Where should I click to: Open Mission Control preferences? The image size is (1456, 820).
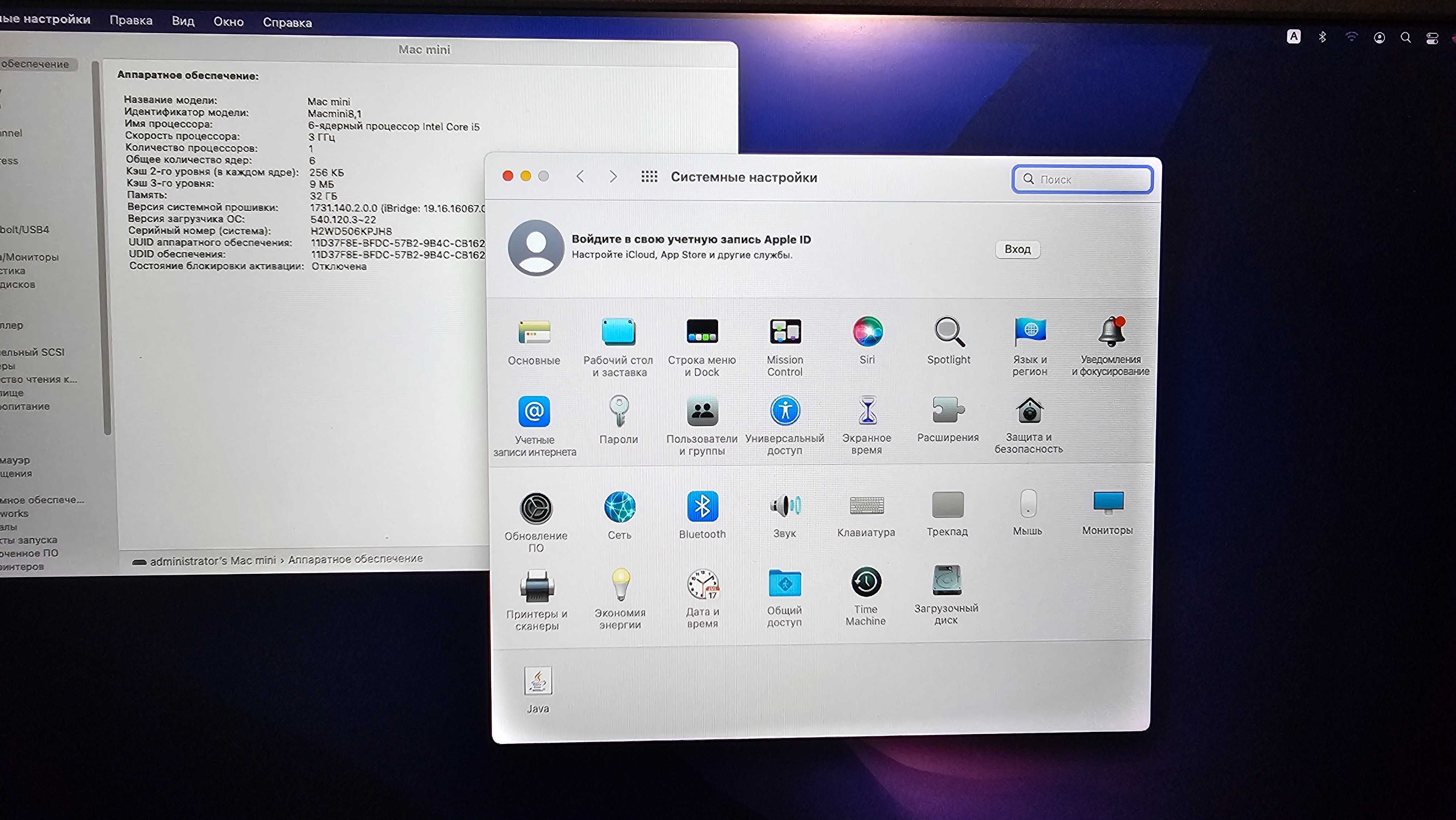(784, 347)
